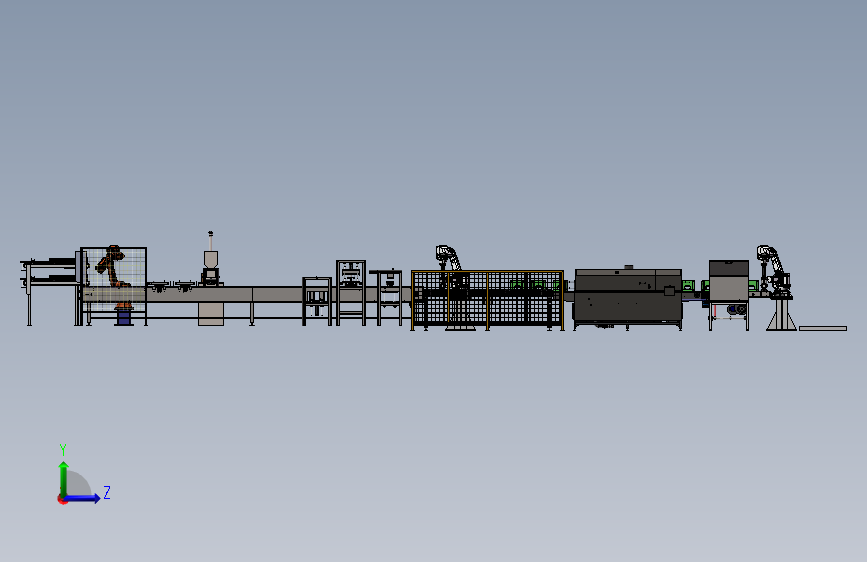Select the beige cabinet below the hopper machine

[211, 314]
